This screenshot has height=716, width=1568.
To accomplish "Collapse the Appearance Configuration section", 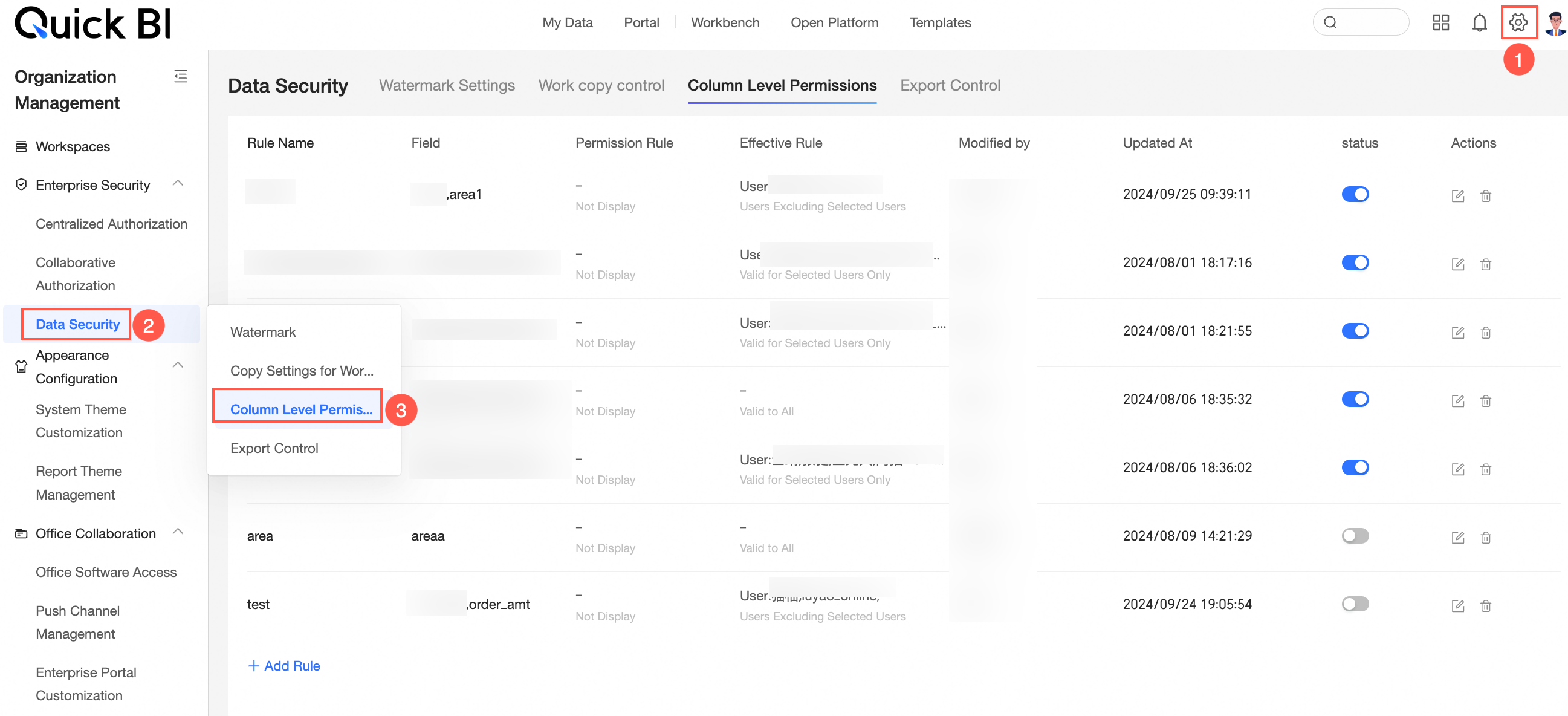I will coord(178,365).
